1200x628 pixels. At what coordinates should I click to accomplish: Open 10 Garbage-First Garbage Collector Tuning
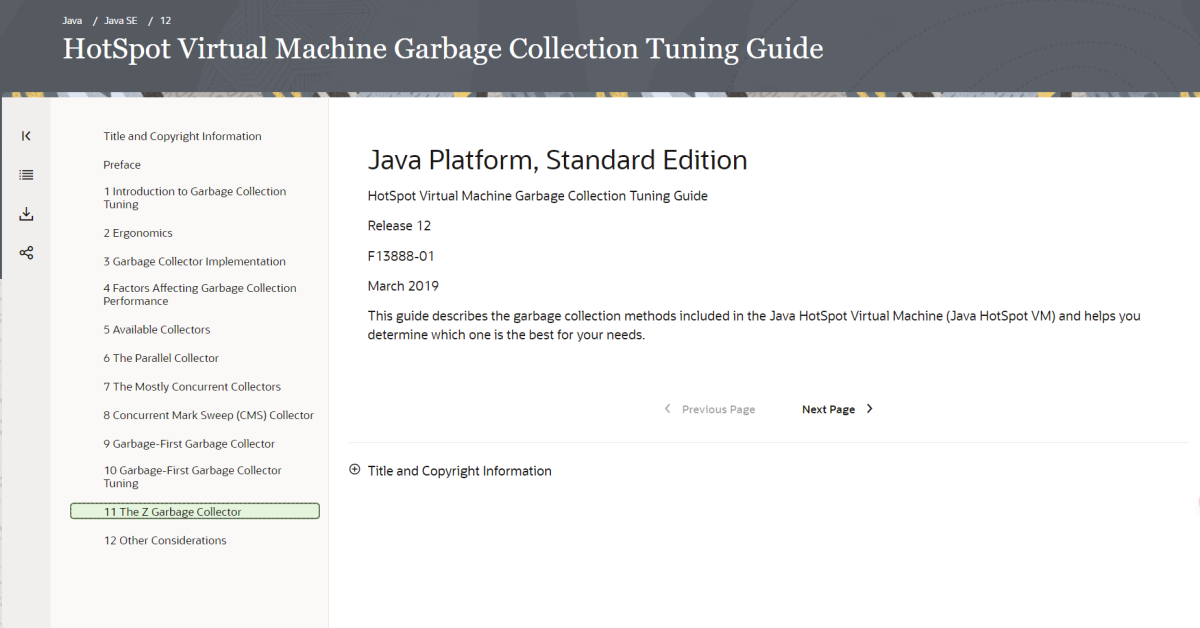[193, 477]
